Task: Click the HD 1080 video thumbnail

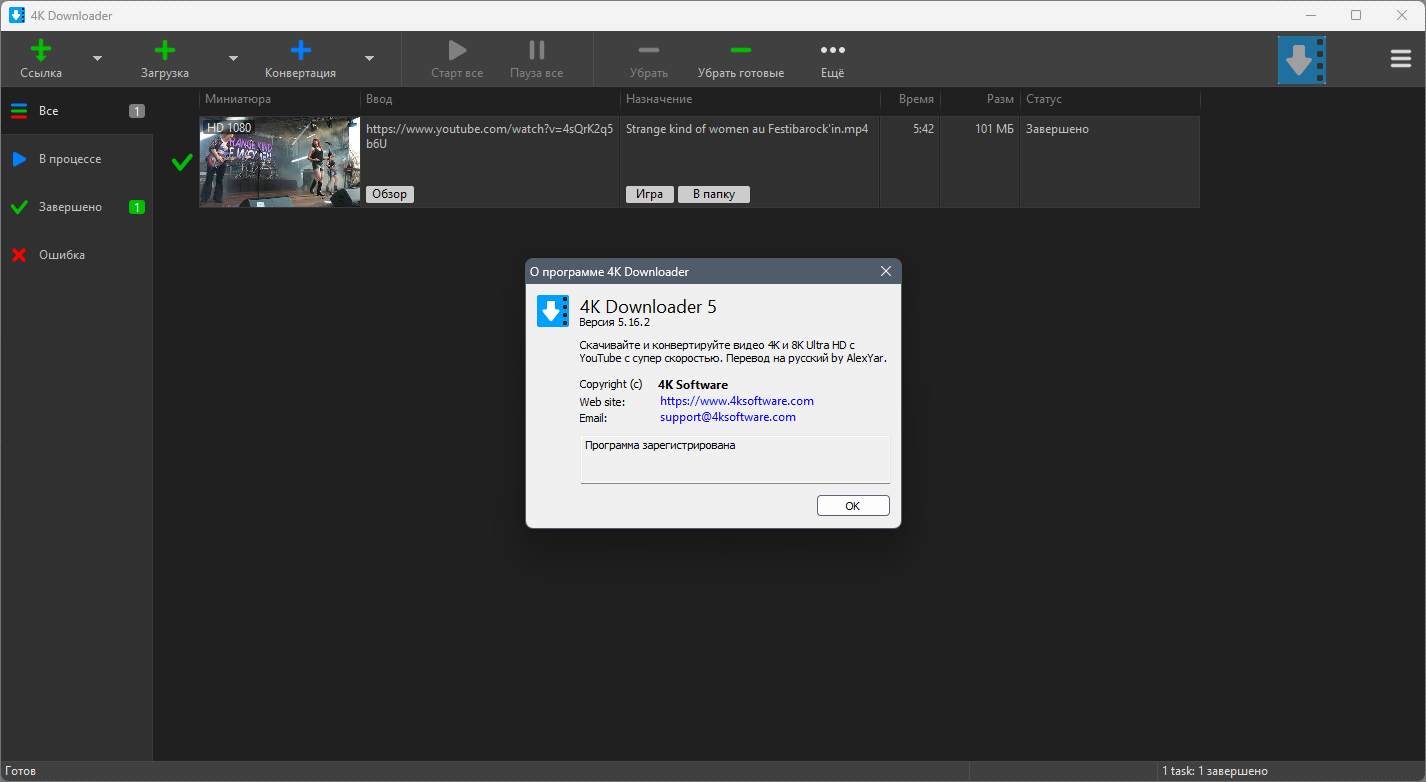Action: point(280,162)
